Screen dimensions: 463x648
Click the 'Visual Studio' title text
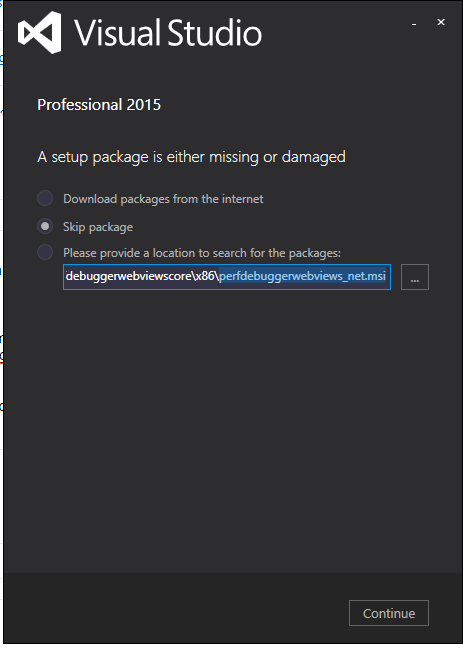pos(168,33)
